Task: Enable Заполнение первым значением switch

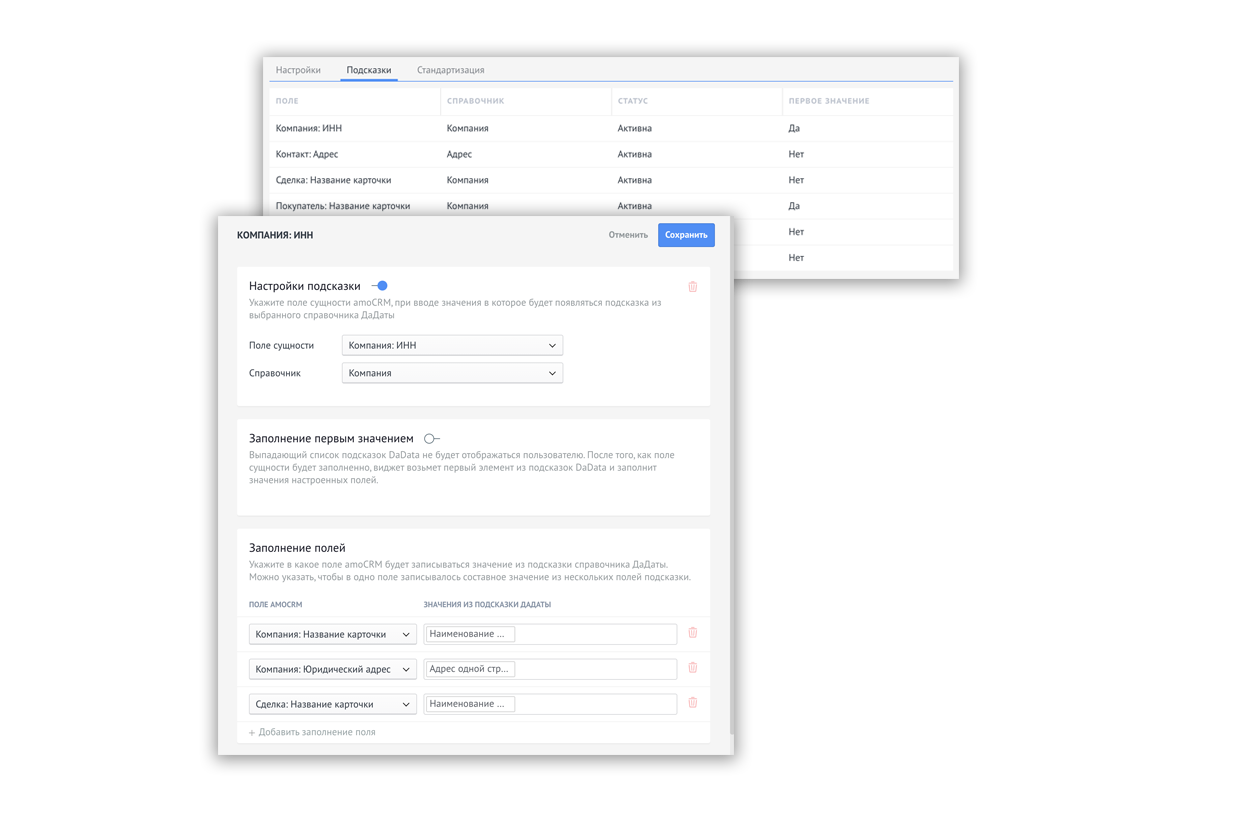Action: pyautogui.click(x=431, y=438)
